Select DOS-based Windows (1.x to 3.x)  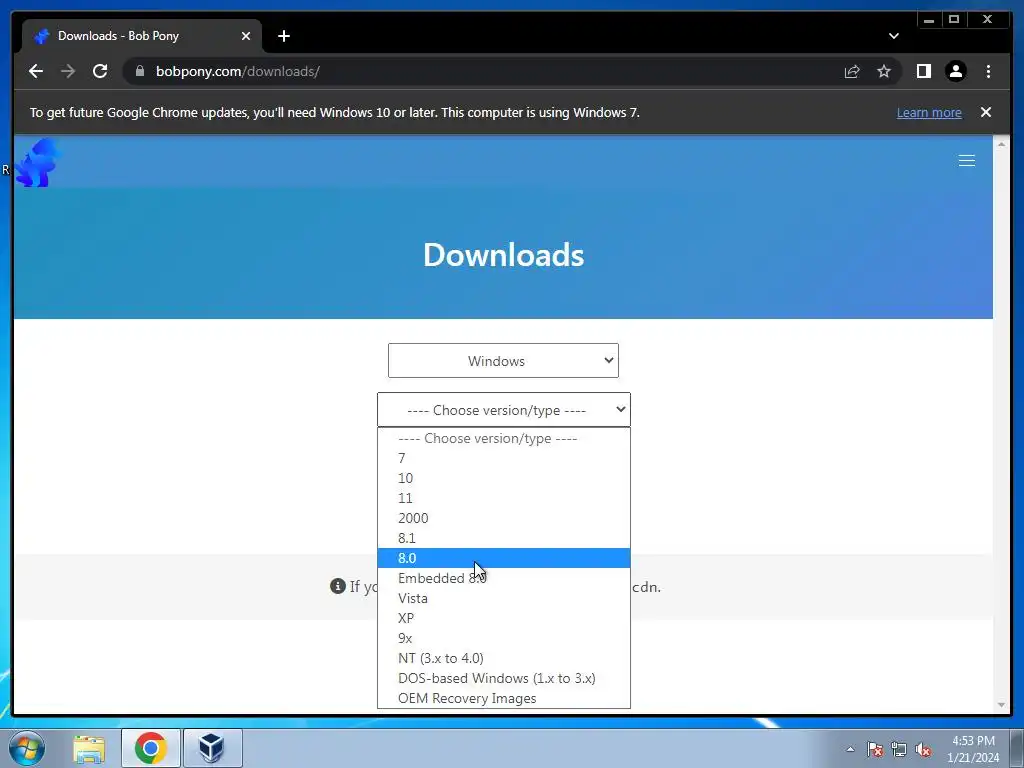pyautogui.click(x=504, y=678)
